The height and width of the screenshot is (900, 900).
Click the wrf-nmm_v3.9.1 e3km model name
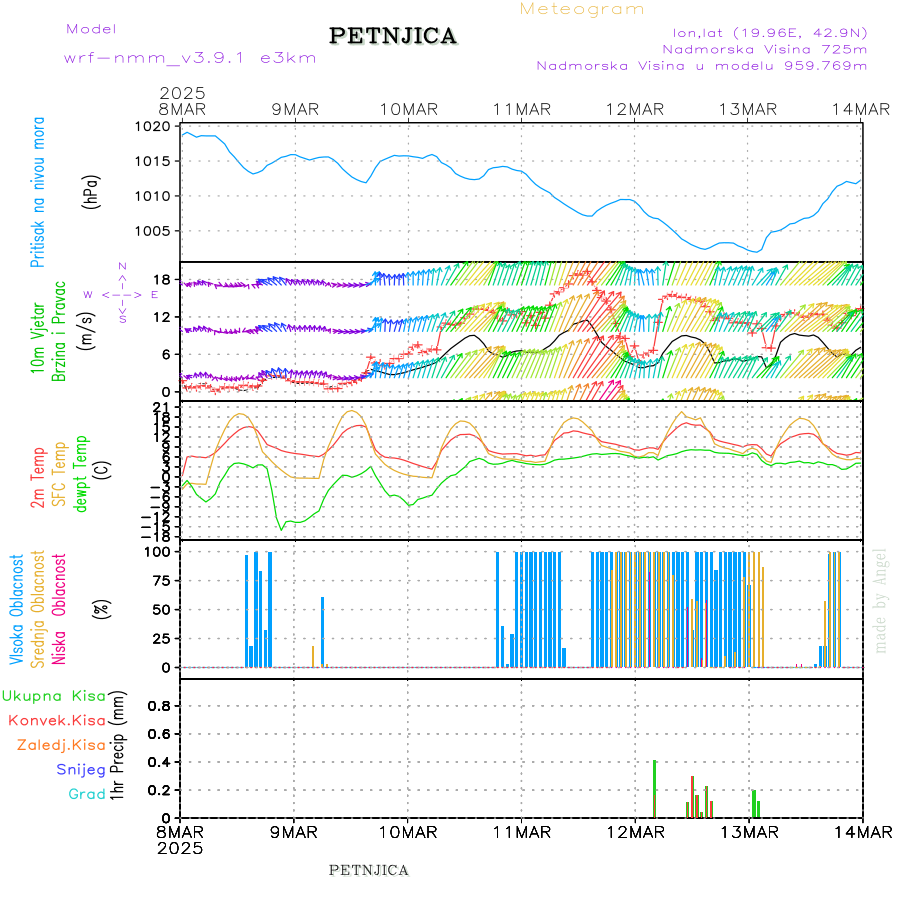coord(190,58)
